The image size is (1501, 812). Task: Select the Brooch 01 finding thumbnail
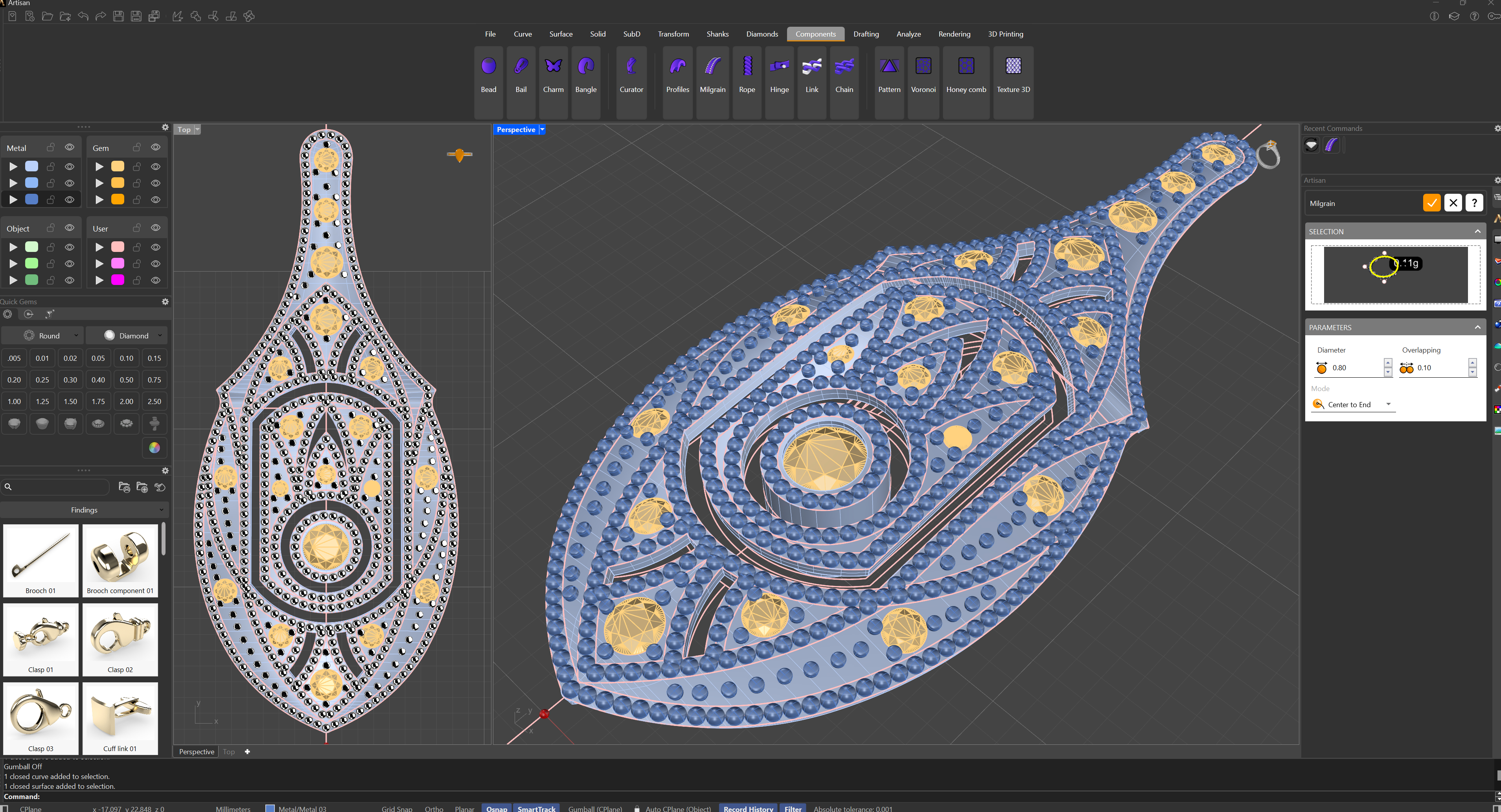pyautogui.click(x=41, y=560)
